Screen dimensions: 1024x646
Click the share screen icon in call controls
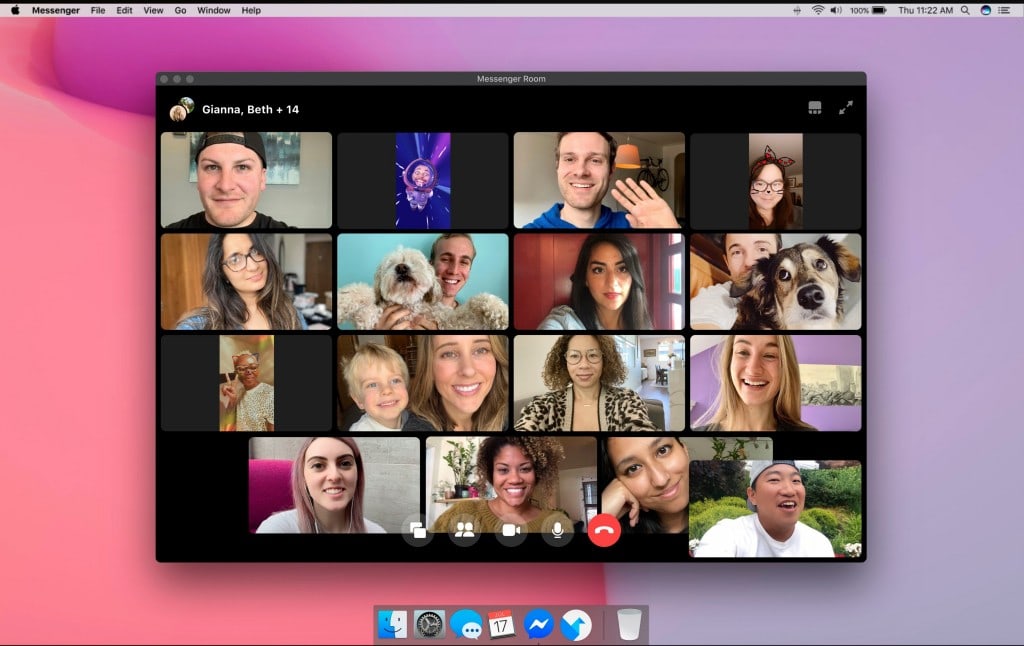(418, 530)
